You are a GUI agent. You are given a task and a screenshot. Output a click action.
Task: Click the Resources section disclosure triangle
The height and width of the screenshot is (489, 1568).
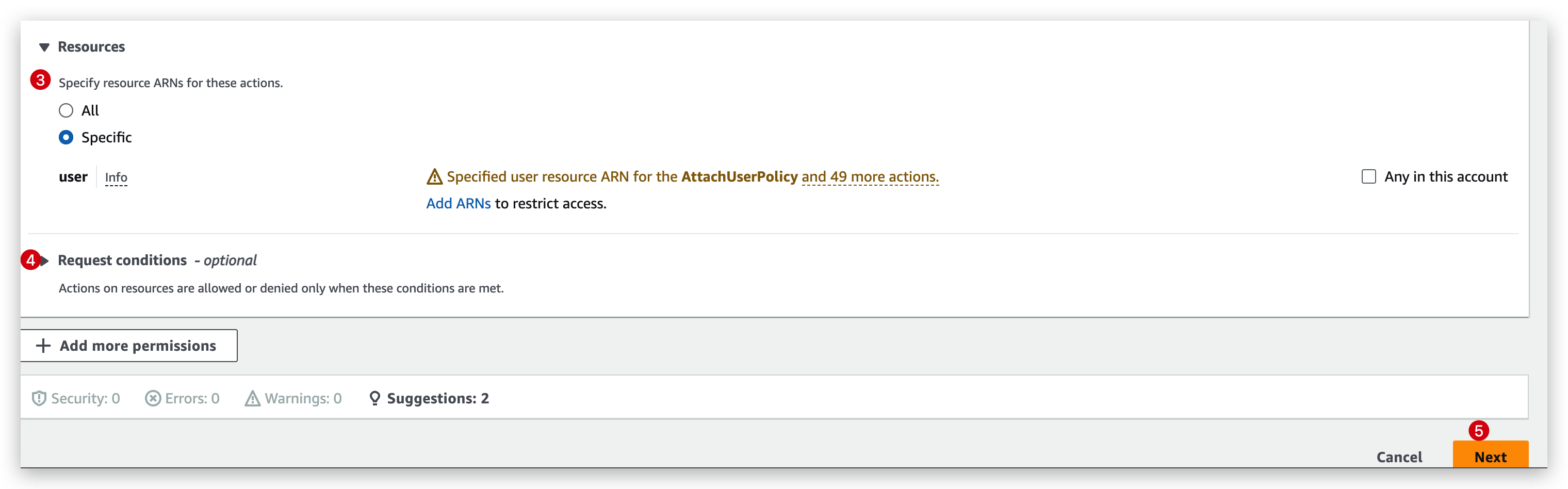point(43,46)
